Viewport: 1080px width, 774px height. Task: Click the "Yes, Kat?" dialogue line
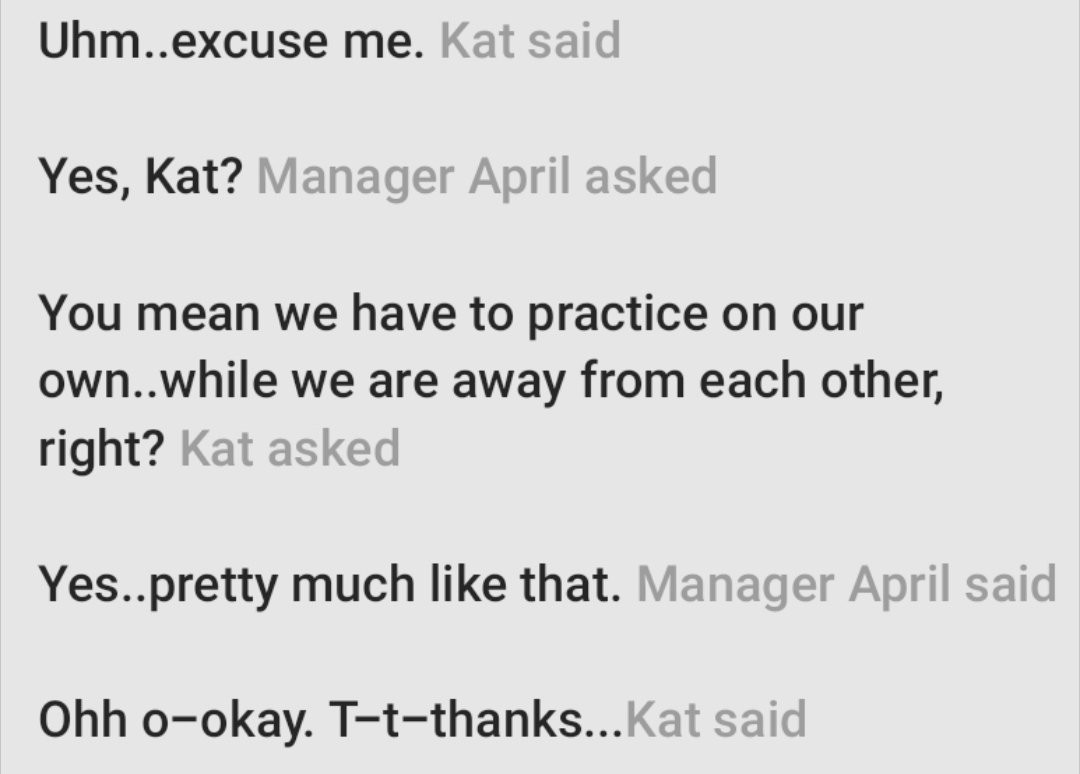coord(140,178)
